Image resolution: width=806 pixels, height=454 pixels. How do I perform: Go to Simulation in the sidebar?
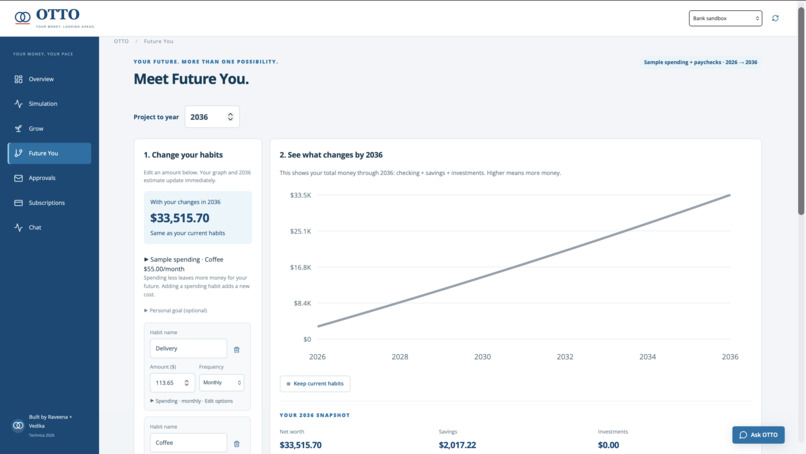click(49, 104)
